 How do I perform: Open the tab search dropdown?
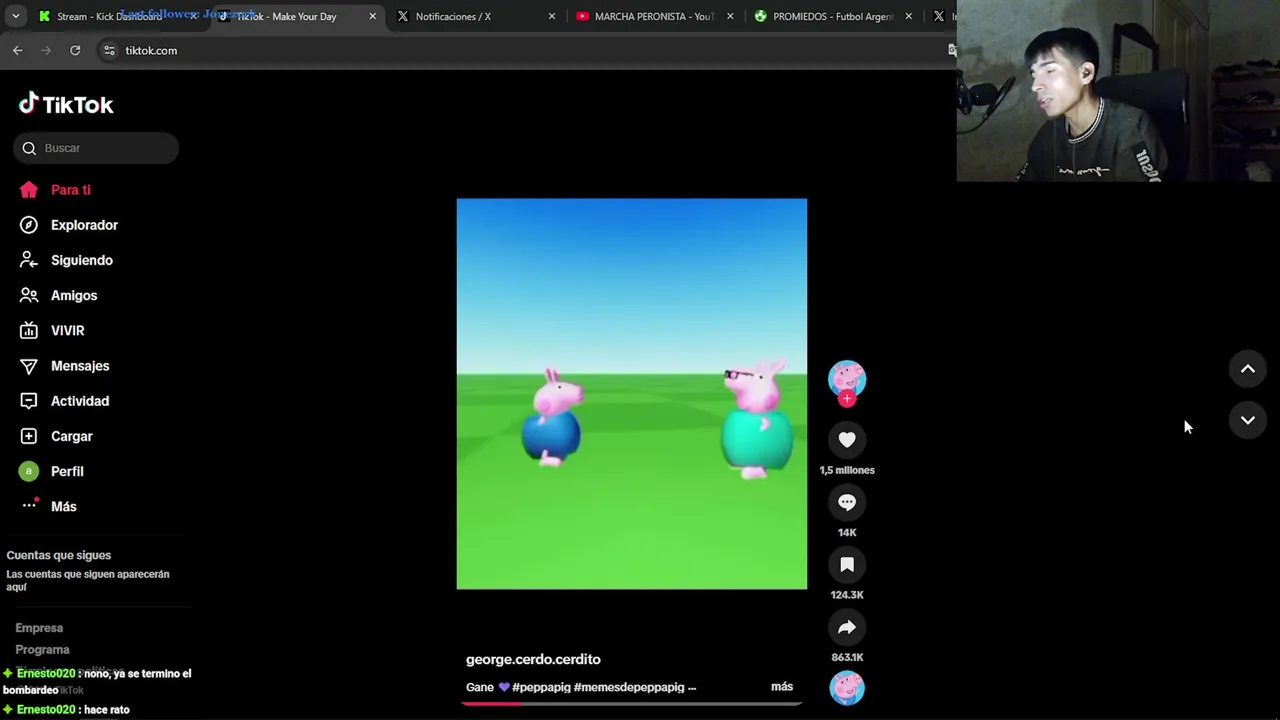coord(15,16)
